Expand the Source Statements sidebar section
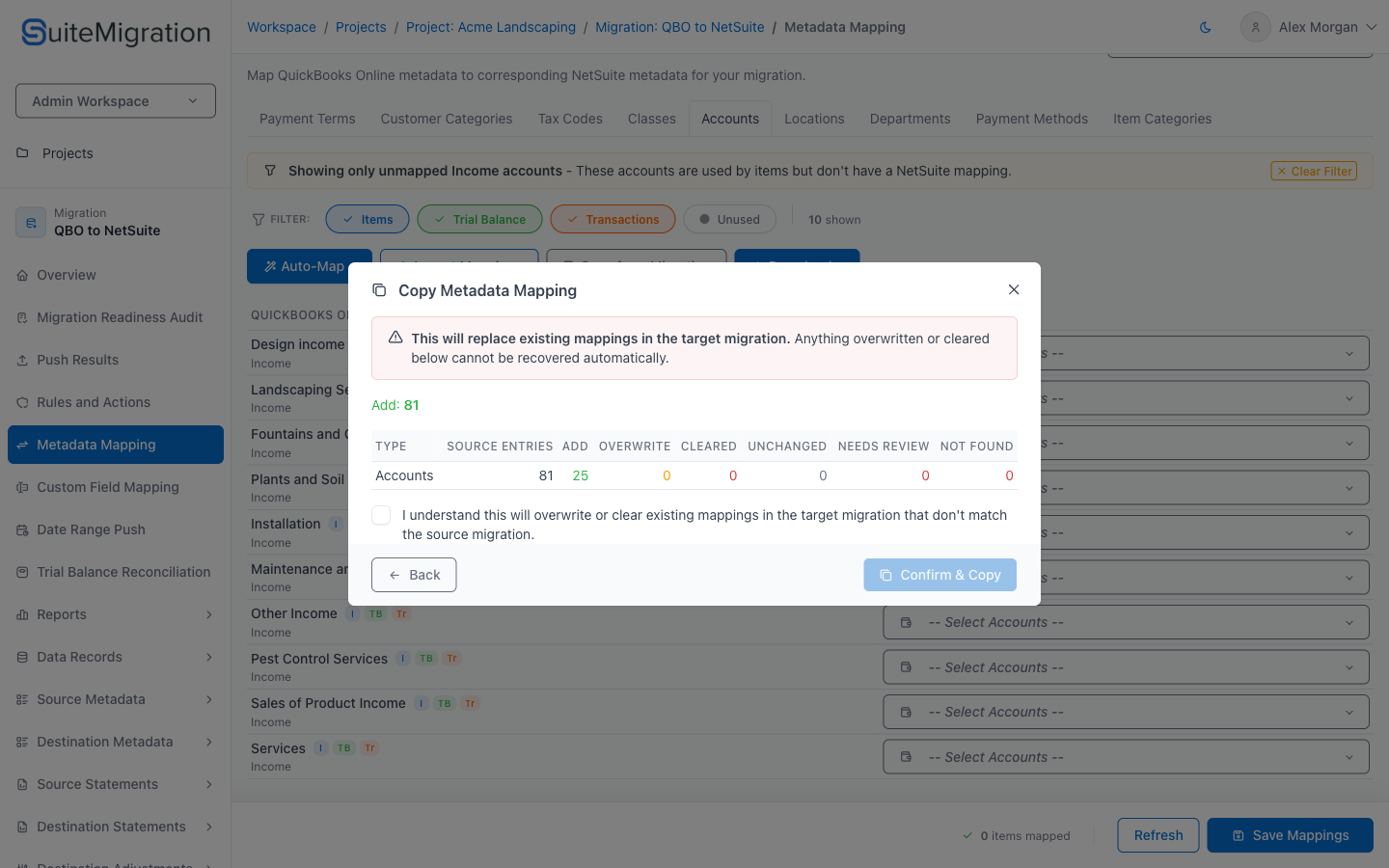Image resolution: width=1389 pixels, height=868 pixels. pyautogui.click(x=209, y=784)
